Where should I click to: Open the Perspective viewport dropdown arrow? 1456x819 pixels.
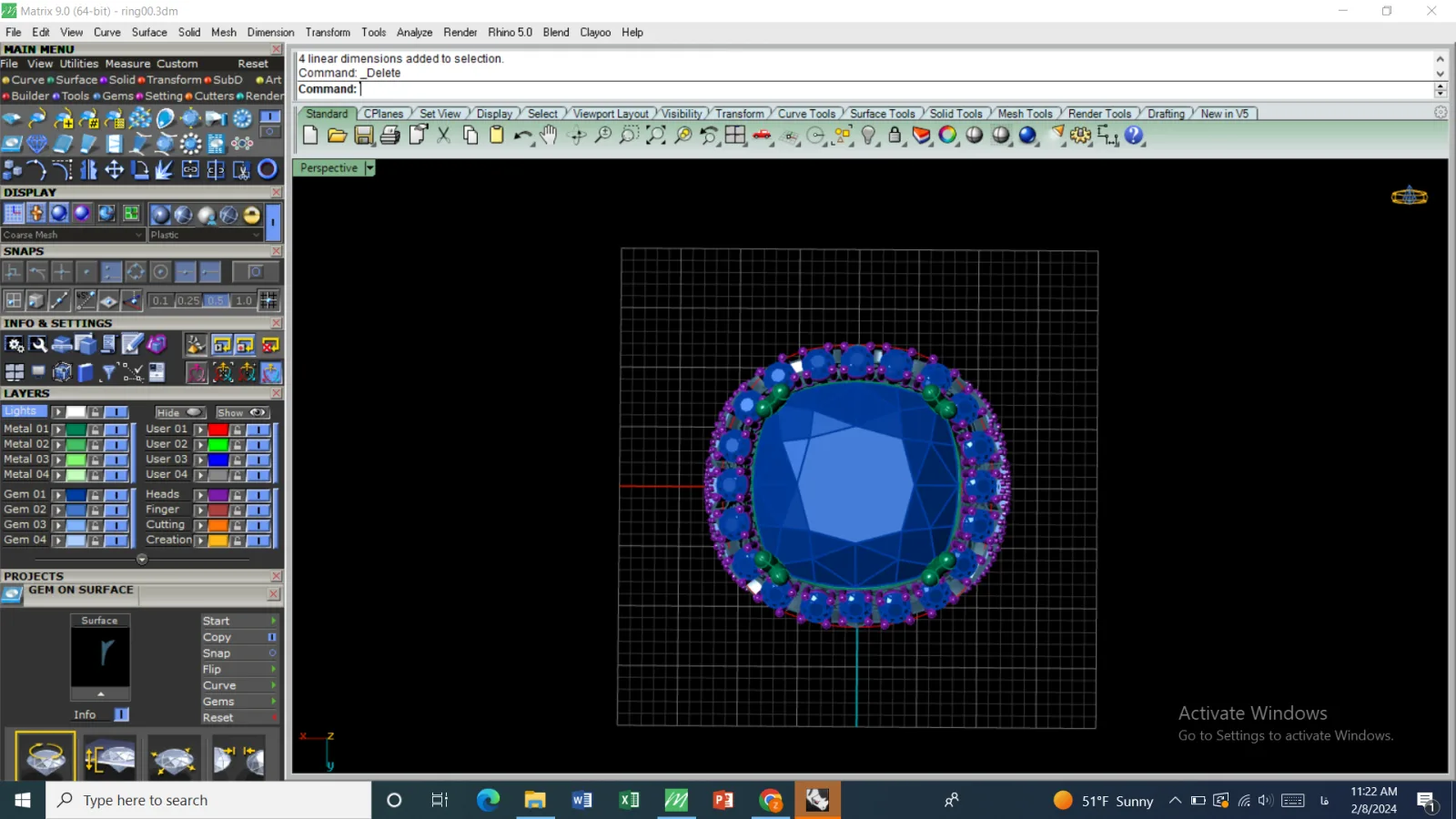(x=369, y=168)
